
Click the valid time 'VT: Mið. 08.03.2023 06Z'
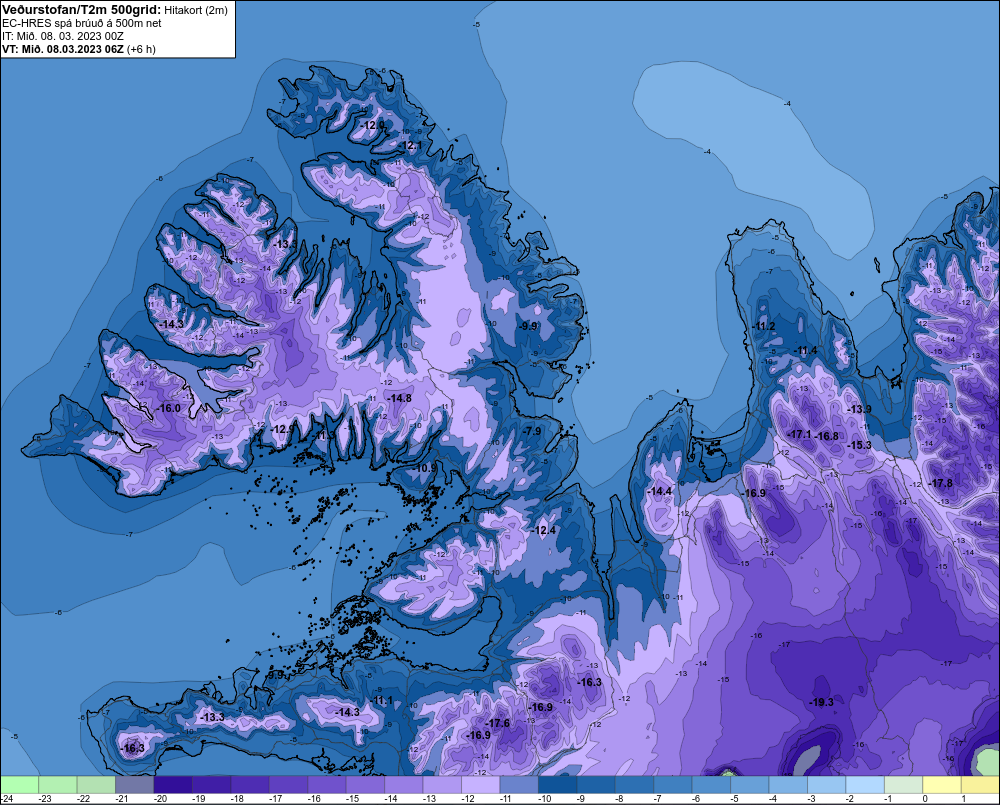tap(62, 48)
